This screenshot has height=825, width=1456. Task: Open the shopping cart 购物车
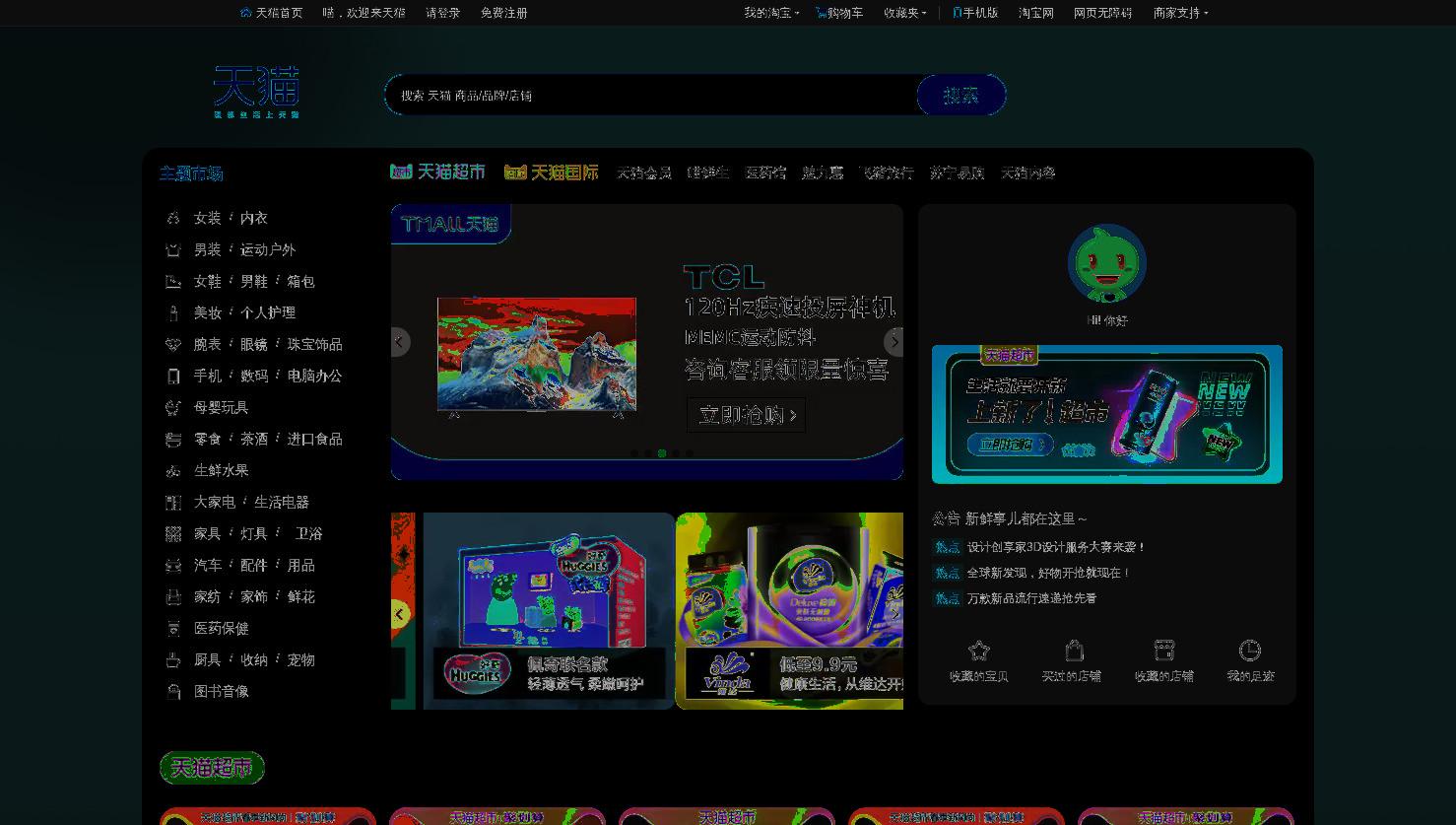[839, 13]
